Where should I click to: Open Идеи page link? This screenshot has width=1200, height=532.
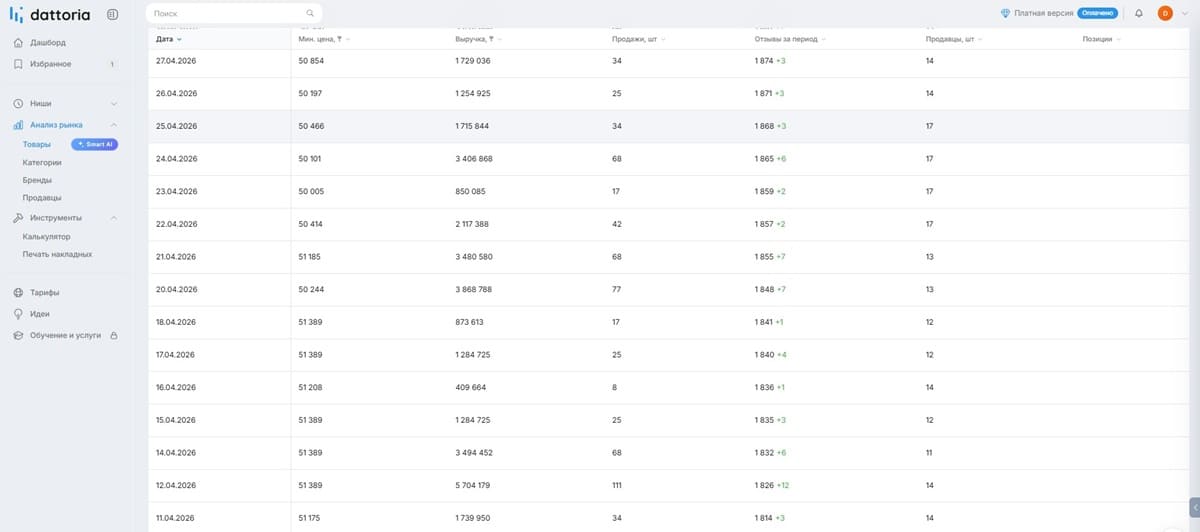pyautogui.click(x=40, y=314)
